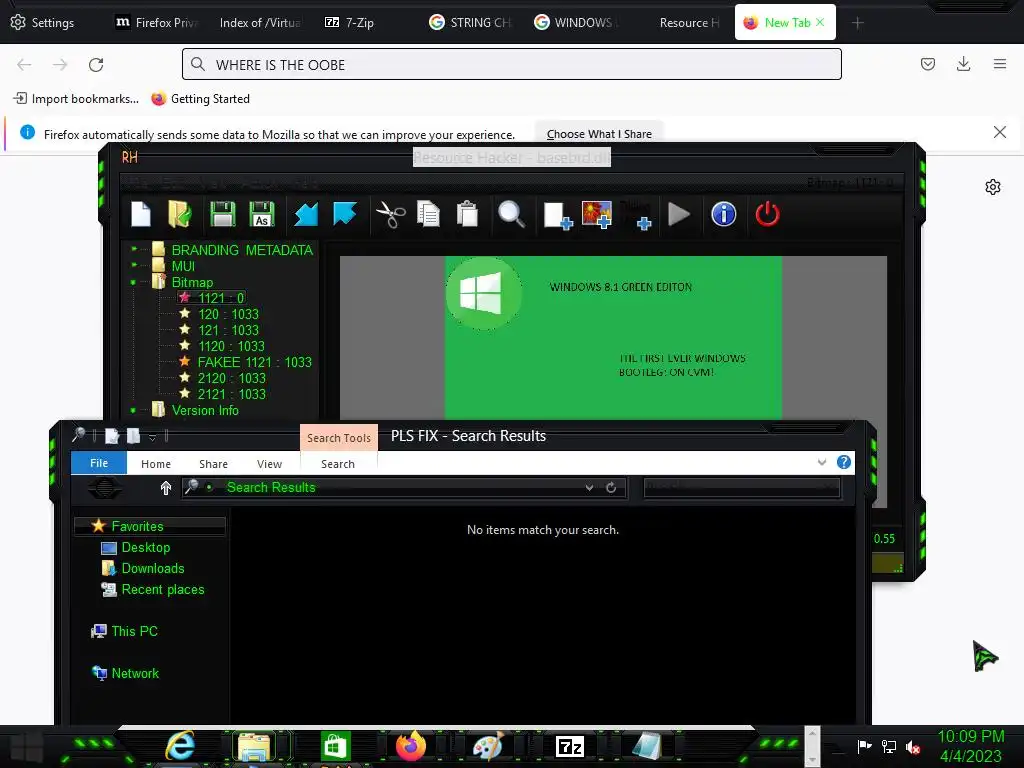Click the red power Exit icon
1024x768 pixels.
767,214
